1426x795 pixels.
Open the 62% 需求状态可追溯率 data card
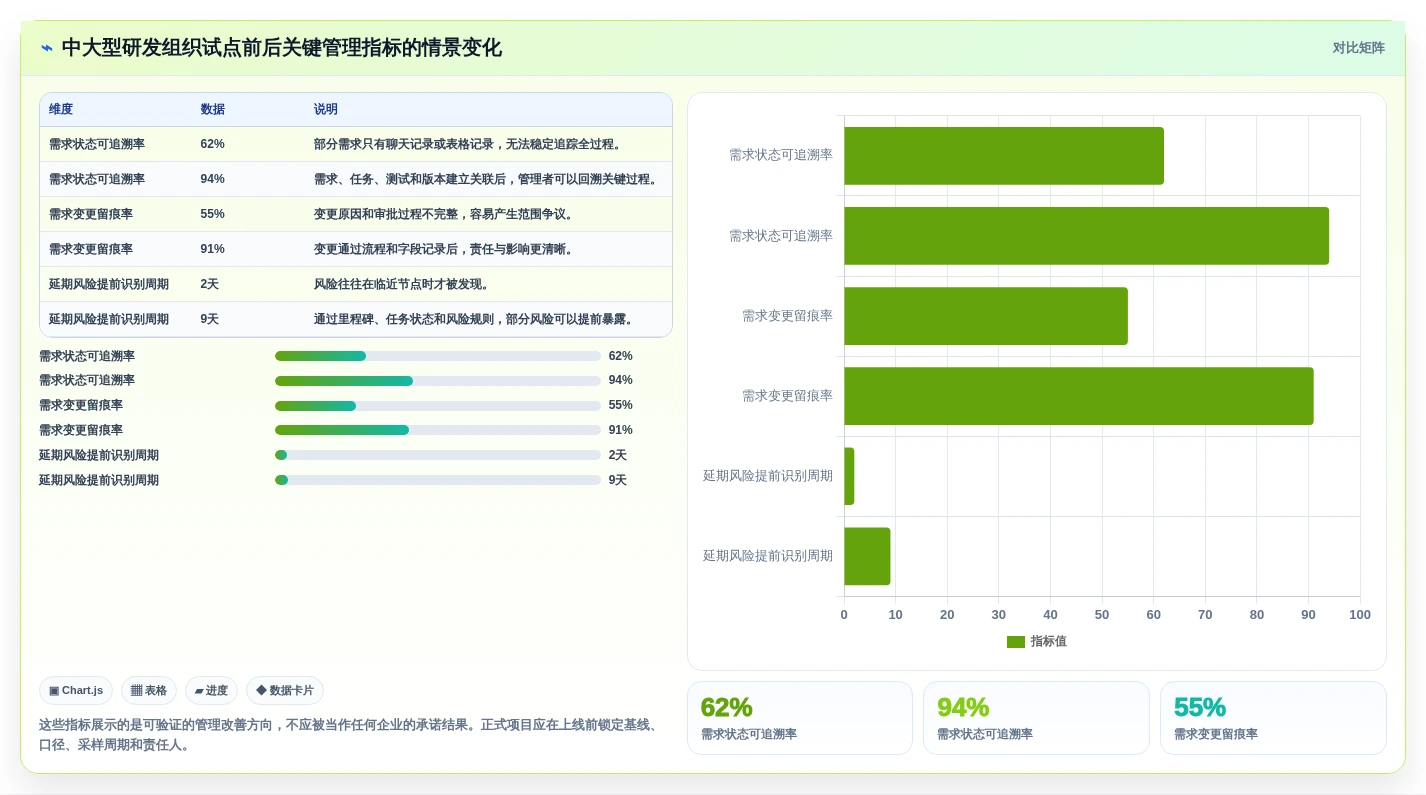pyautogui.click(x=800, y=718)
